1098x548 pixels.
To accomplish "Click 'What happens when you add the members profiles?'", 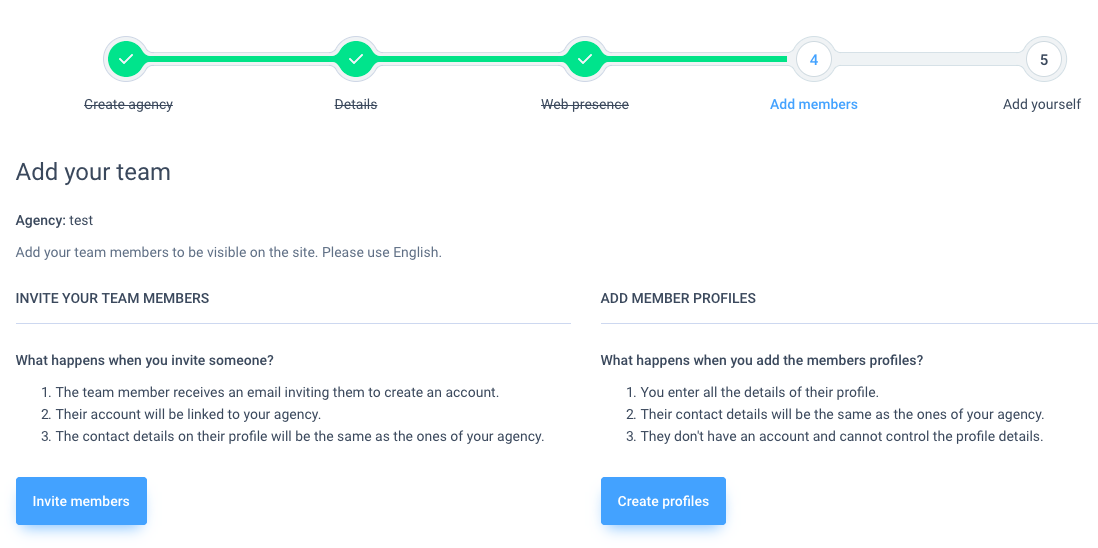I will 762,360.
